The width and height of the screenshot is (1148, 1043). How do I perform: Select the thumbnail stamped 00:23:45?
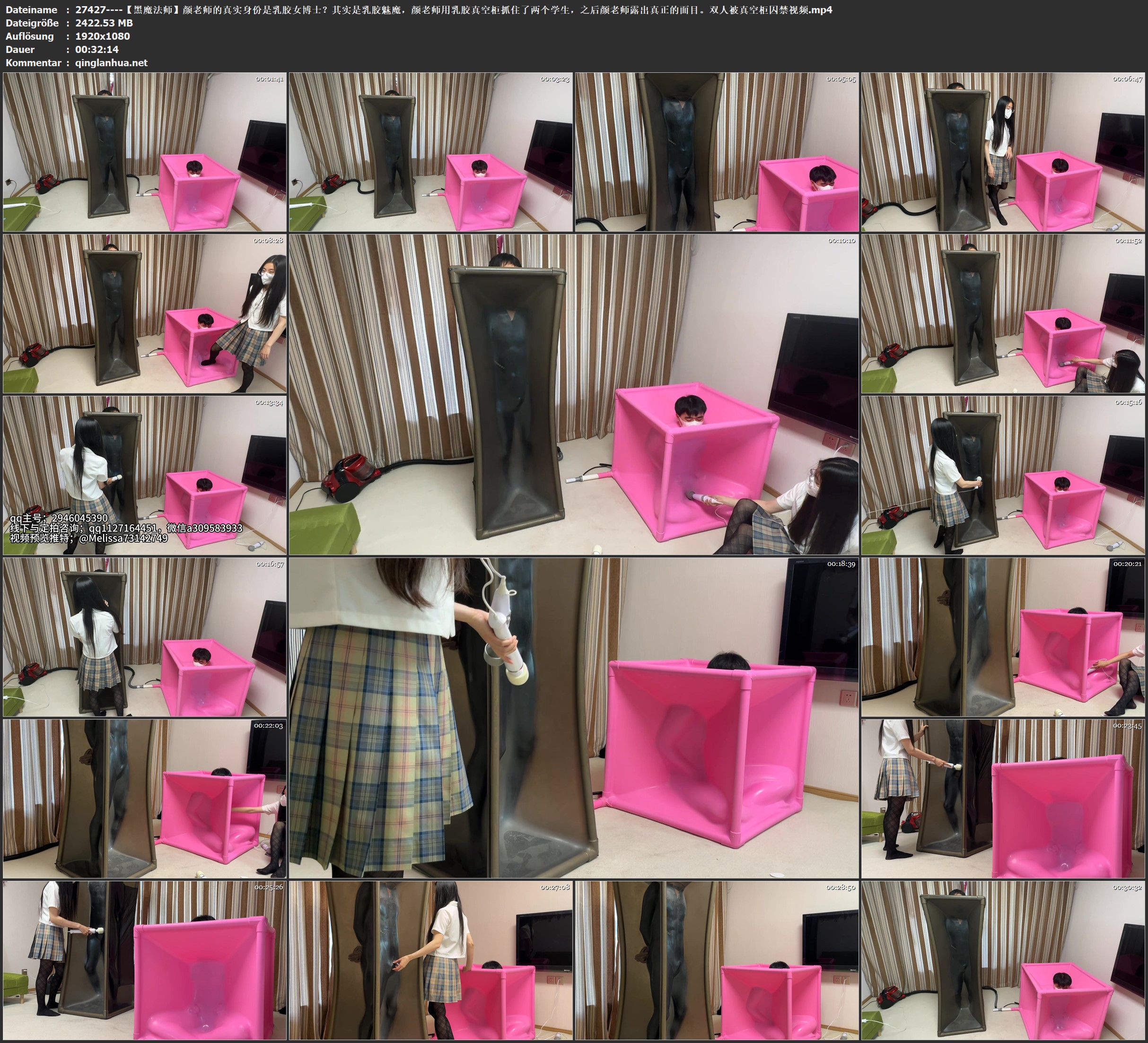pos(1003,799)
